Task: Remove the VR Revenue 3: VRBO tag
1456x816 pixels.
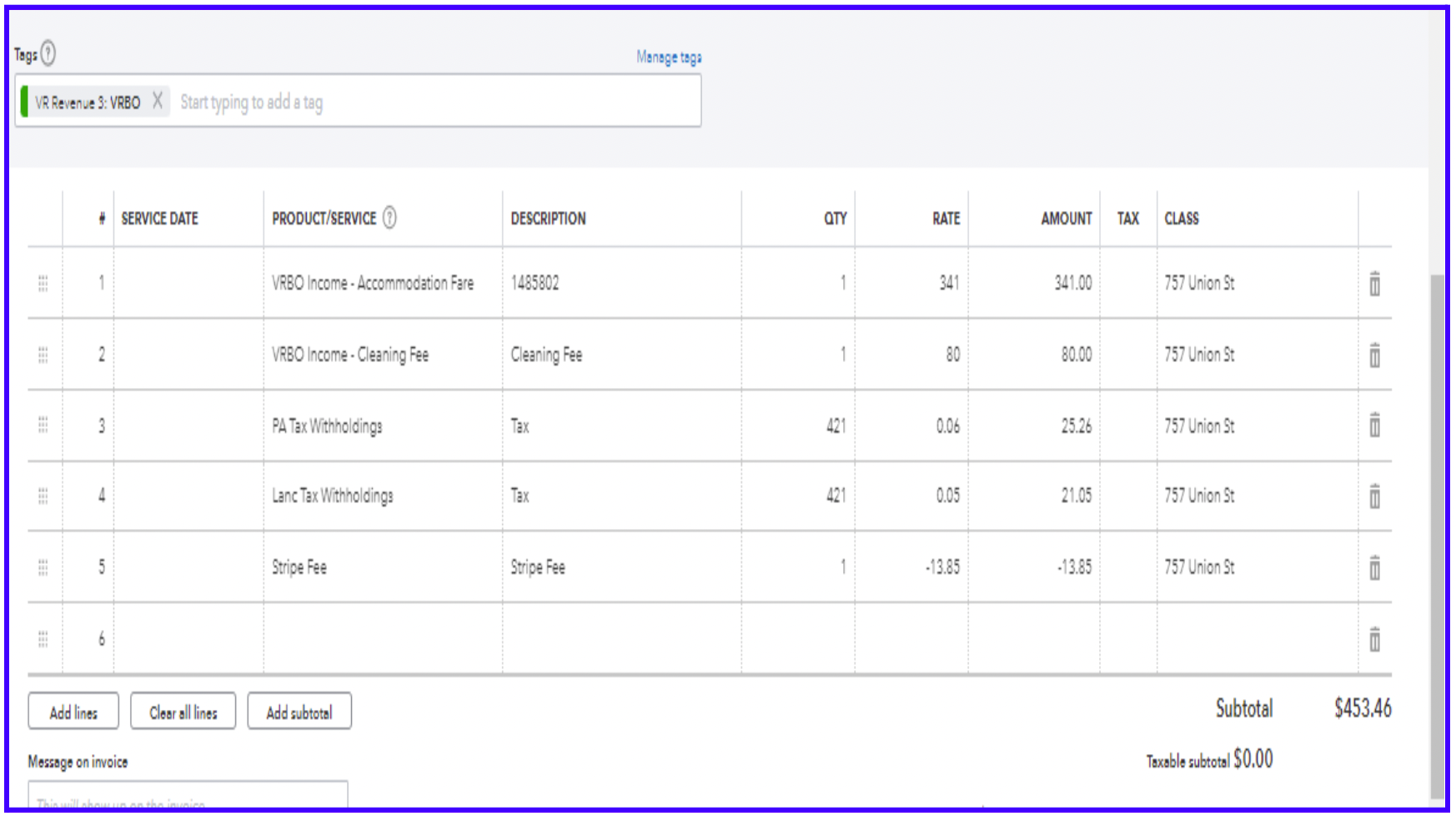Action: pos(157,101)
